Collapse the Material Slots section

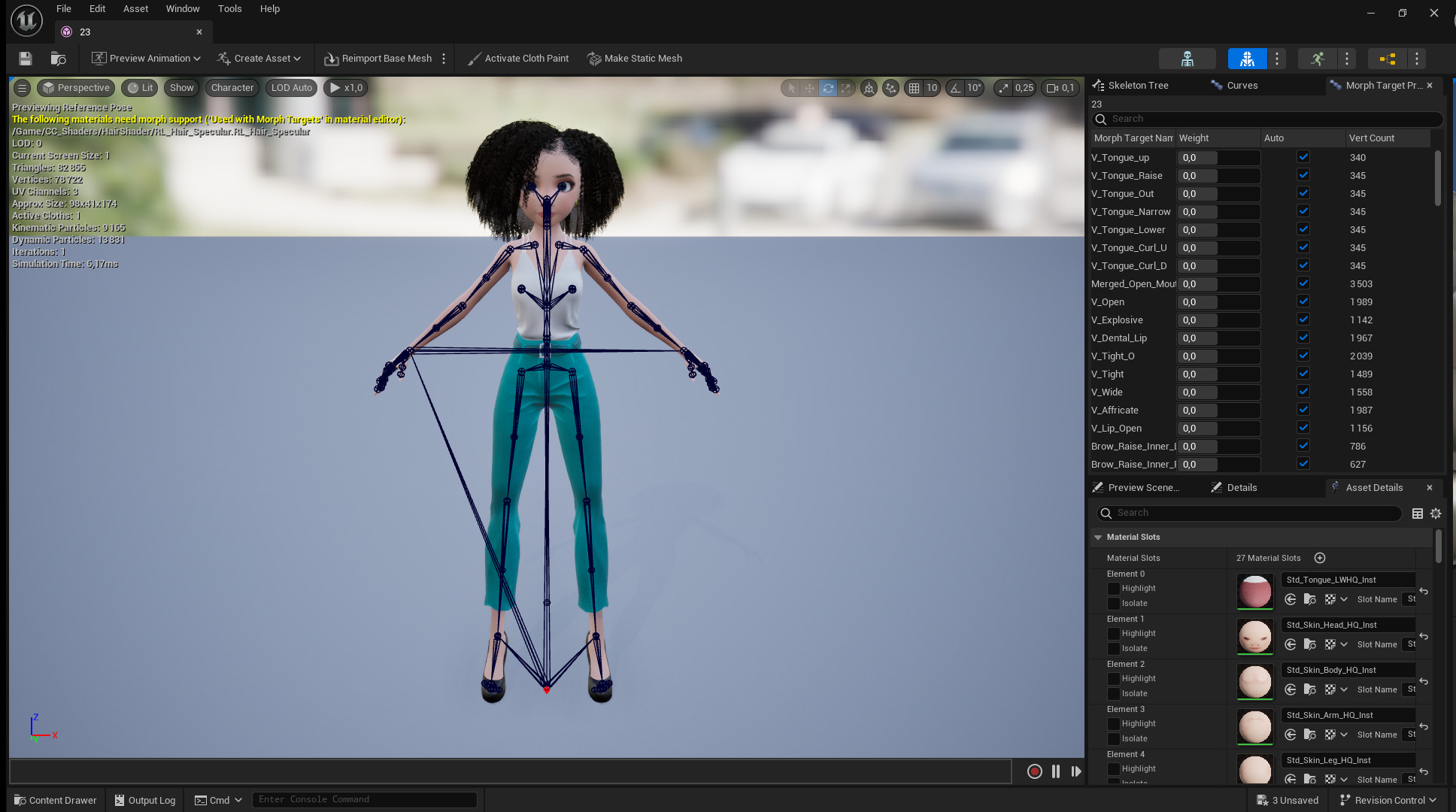1098,538
